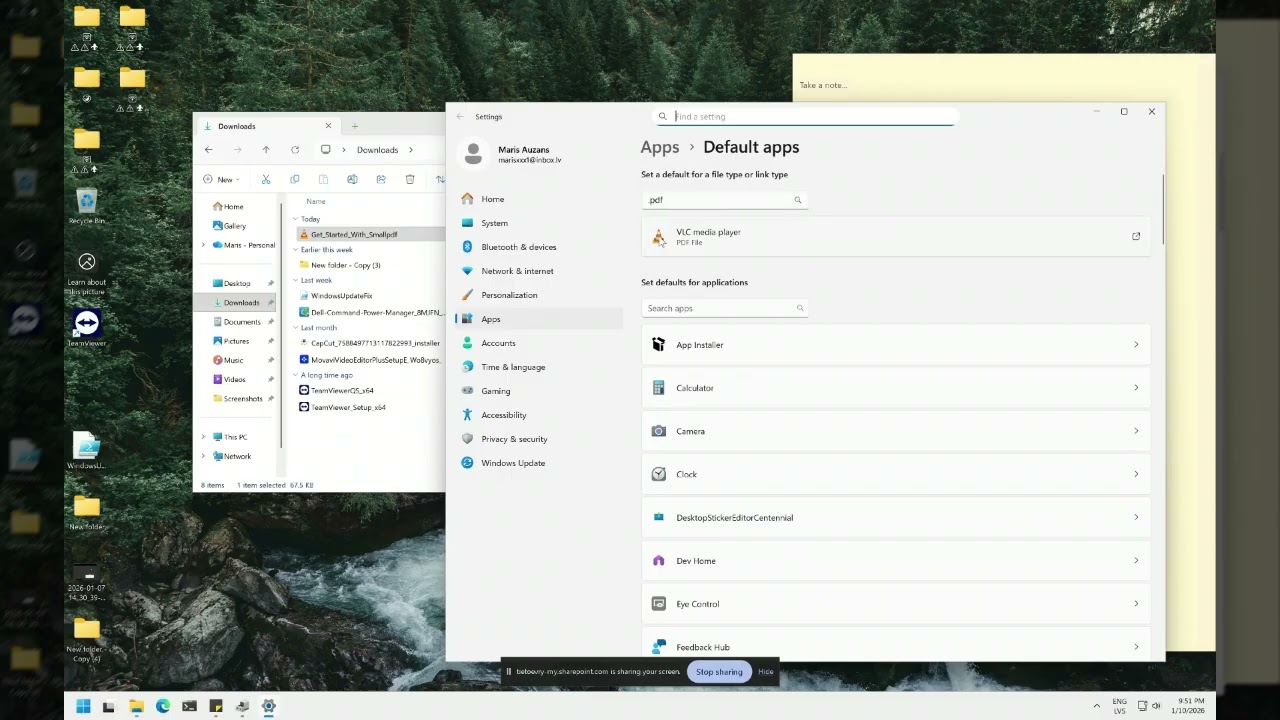This screenshot has height=720, width=1280.
Task: Open Accessibility settings
Action: coord(538,415)
